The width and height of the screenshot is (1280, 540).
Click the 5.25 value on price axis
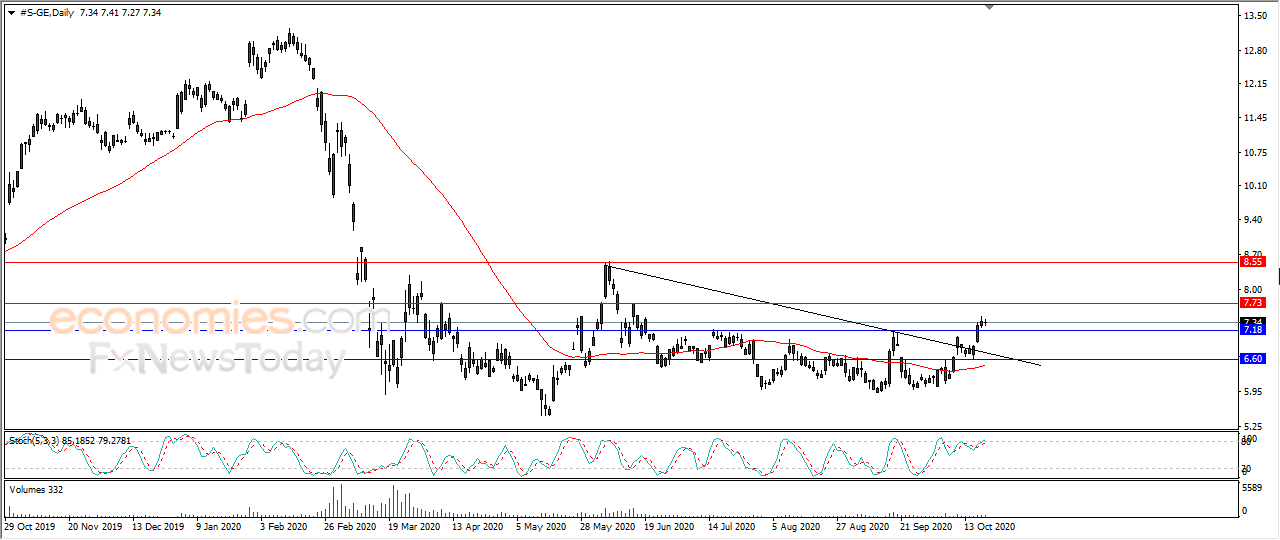(1254, 426)
